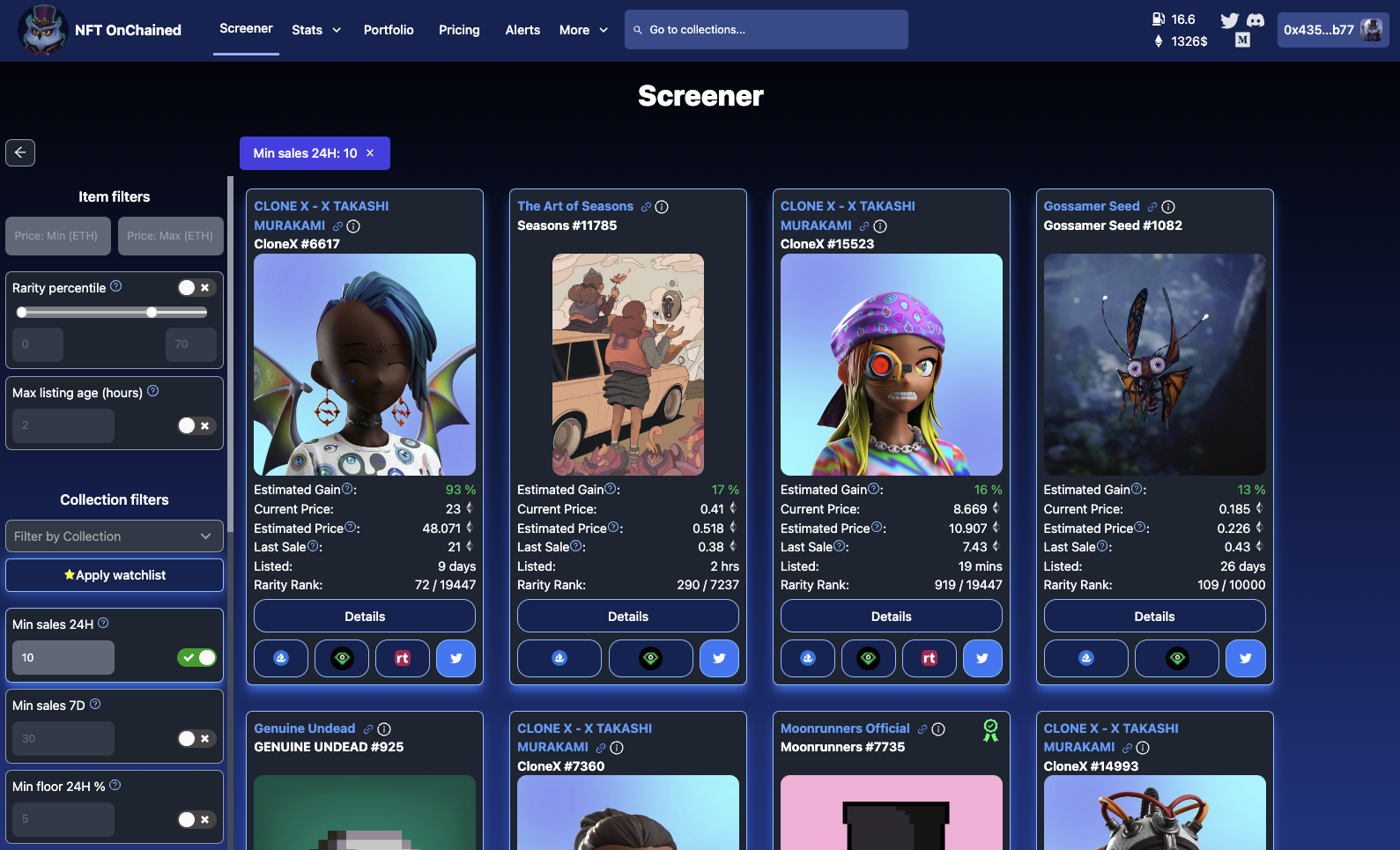Open CloneX #6617 on Rarity Tools

403,658
